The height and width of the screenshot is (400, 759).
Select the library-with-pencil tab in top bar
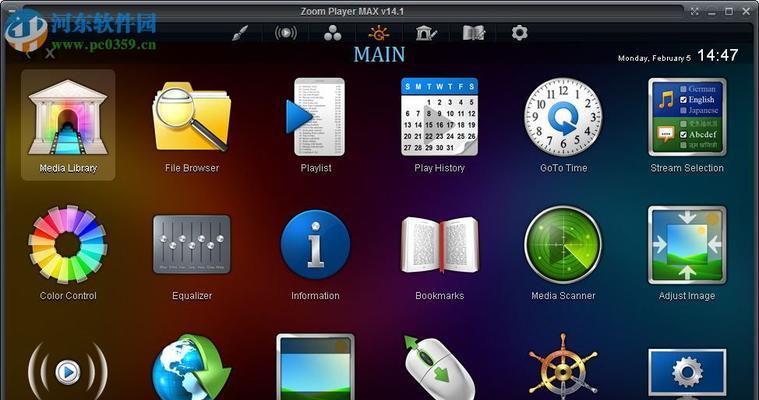[x=426, y=33]
